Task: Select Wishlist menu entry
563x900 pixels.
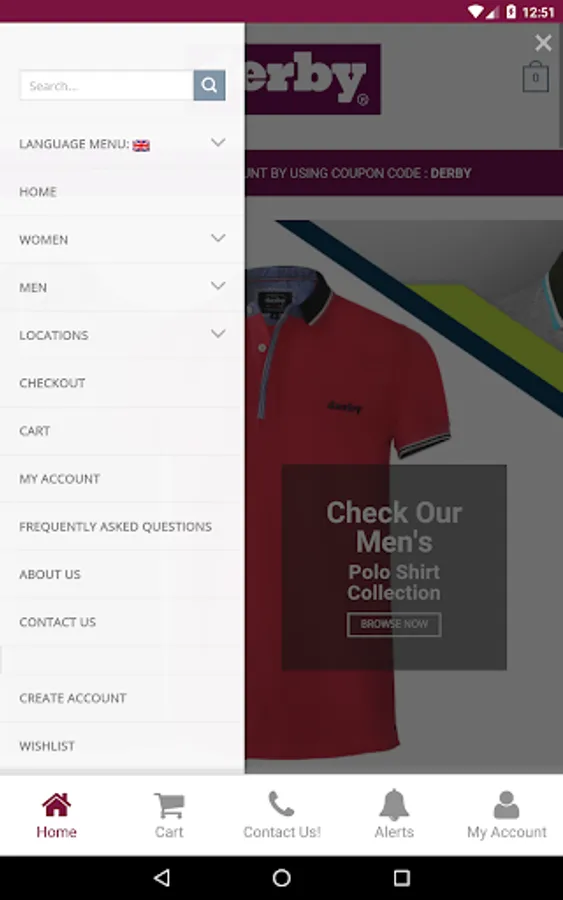Action: (x=47, y=746)
